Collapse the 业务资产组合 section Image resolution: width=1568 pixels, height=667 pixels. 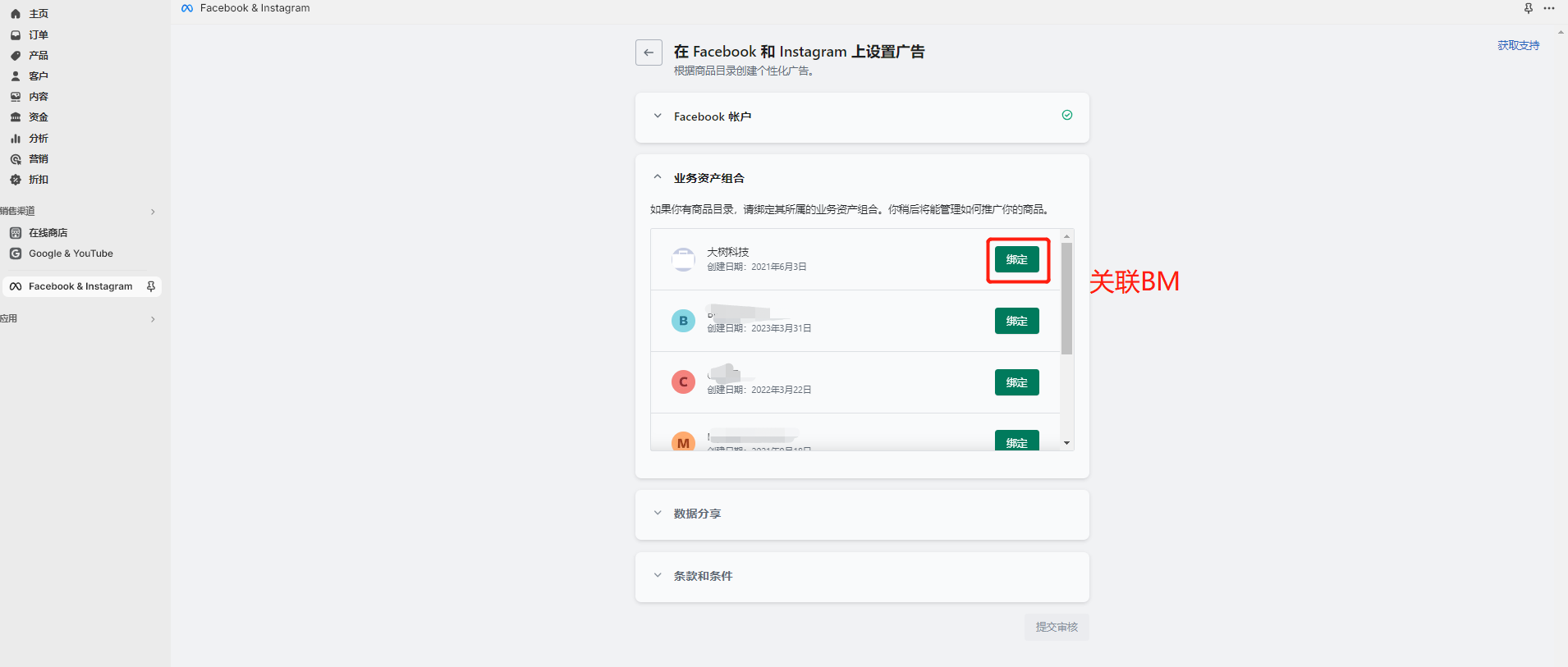pos(658,177)
